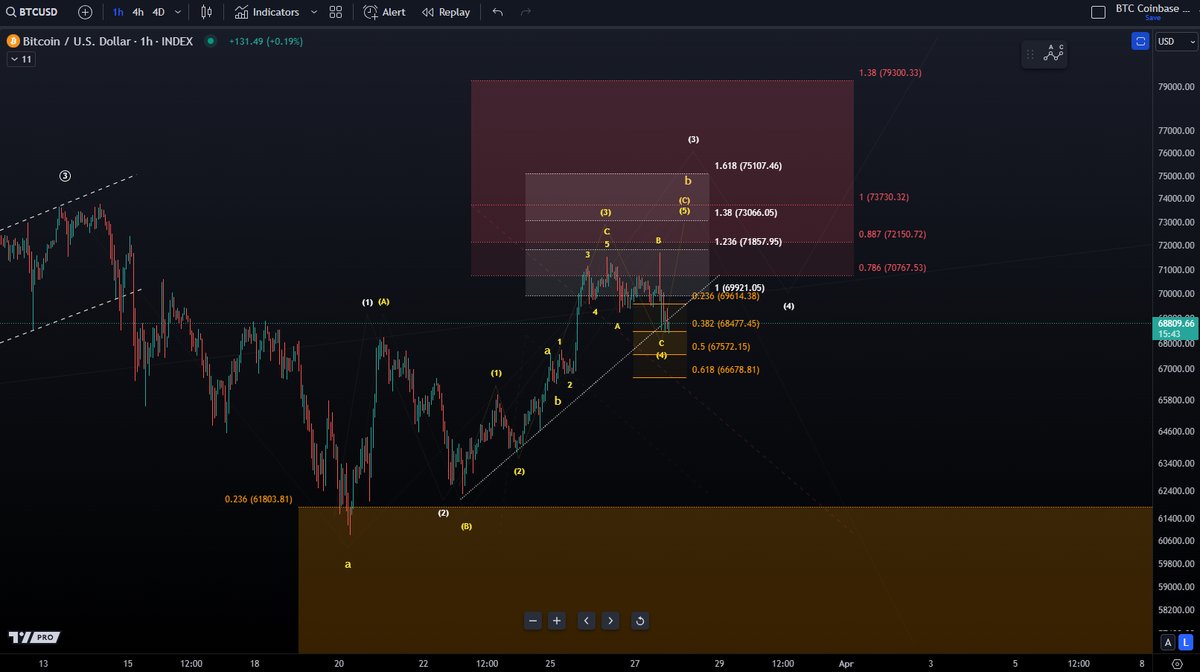1200x672 pixels.
Task: Click the Apr date on time axis
Action: [x=846, y=663]
